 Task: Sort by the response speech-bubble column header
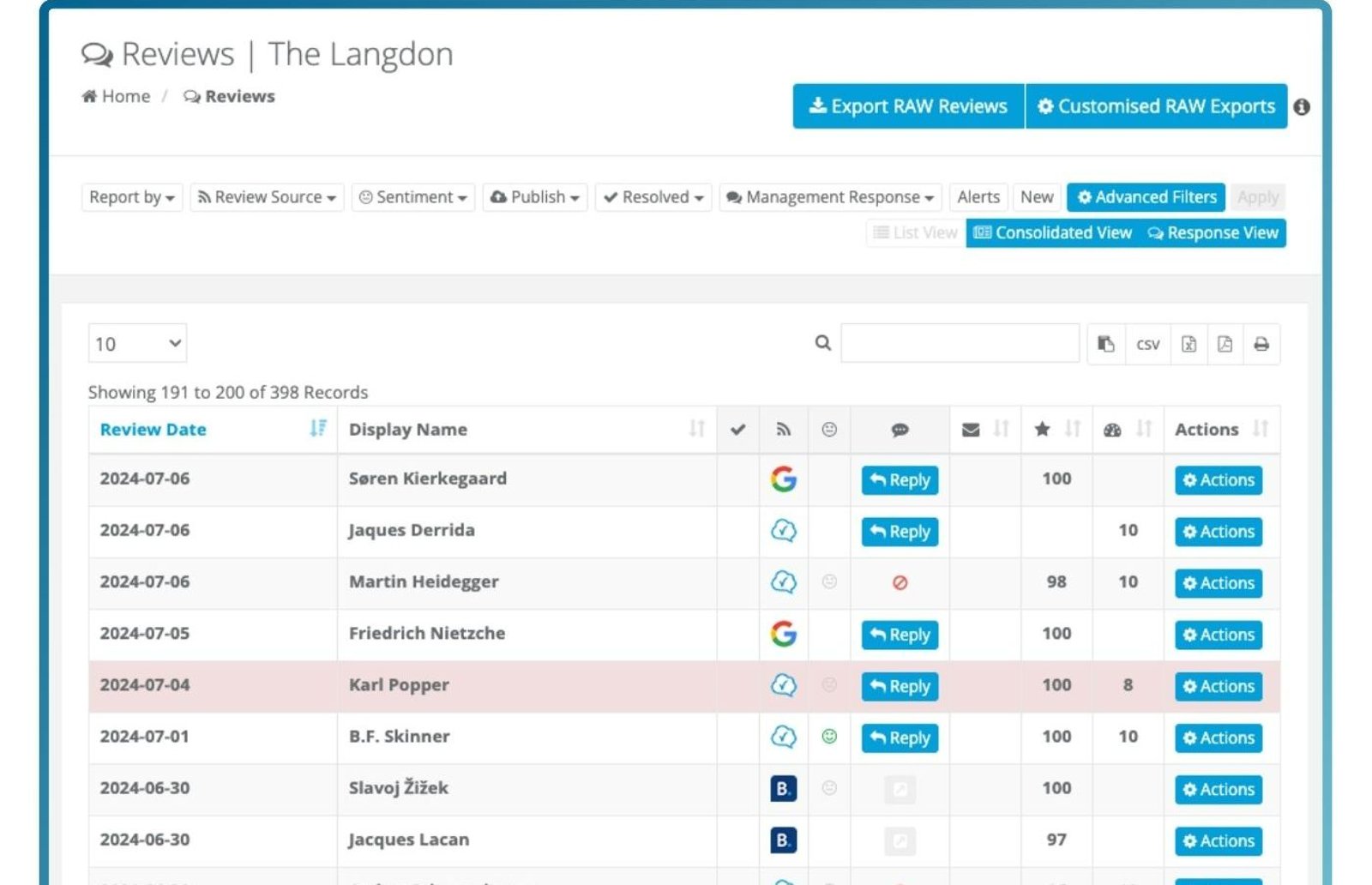coord(900,430)
